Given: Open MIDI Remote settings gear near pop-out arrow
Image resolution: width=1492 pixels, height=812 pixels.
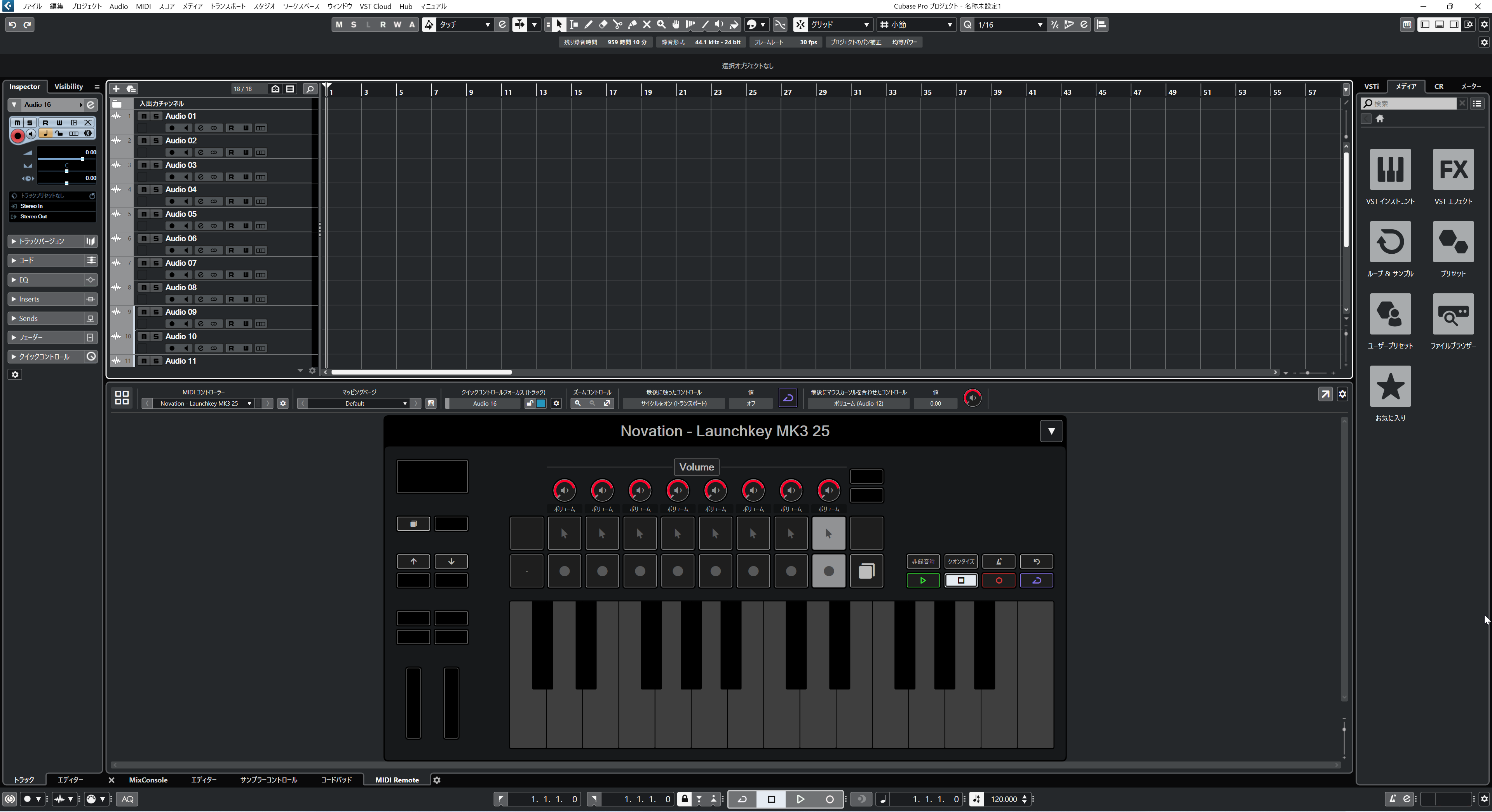Looking at the screenshot, I should pos(1342,394).
